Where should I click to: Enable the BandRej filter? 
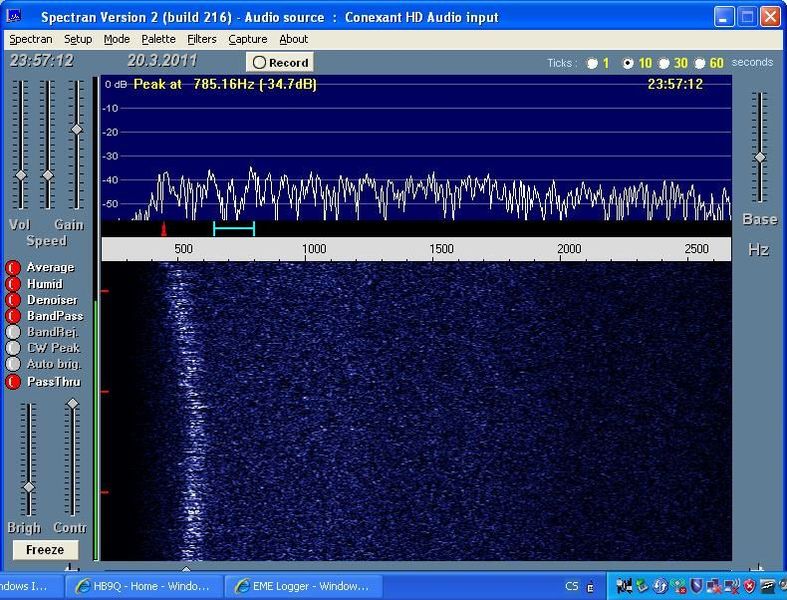13,332
